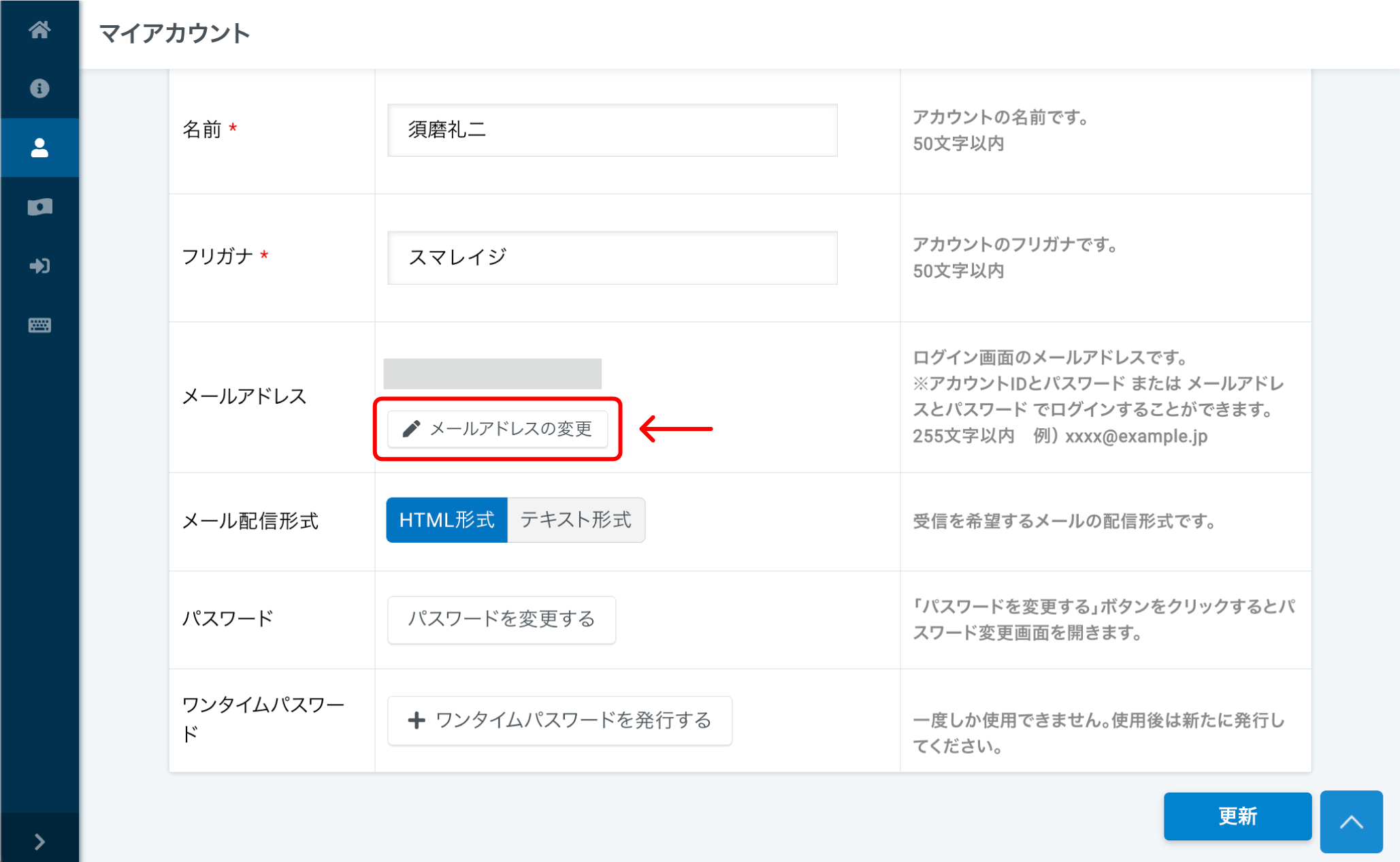Screen dimensions: 1400x862
Task: Click the sign-in arrow sidebar icon
Action: [39, 266]
